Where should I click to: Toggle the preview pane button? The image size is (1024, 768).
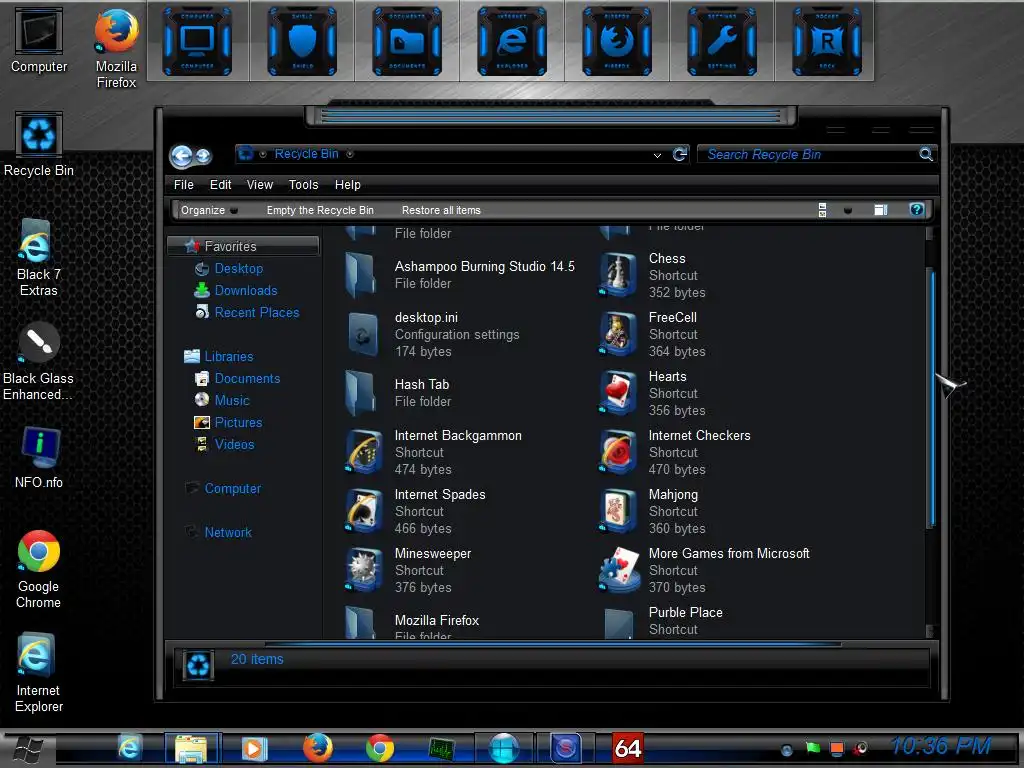(x=881, y=210)
